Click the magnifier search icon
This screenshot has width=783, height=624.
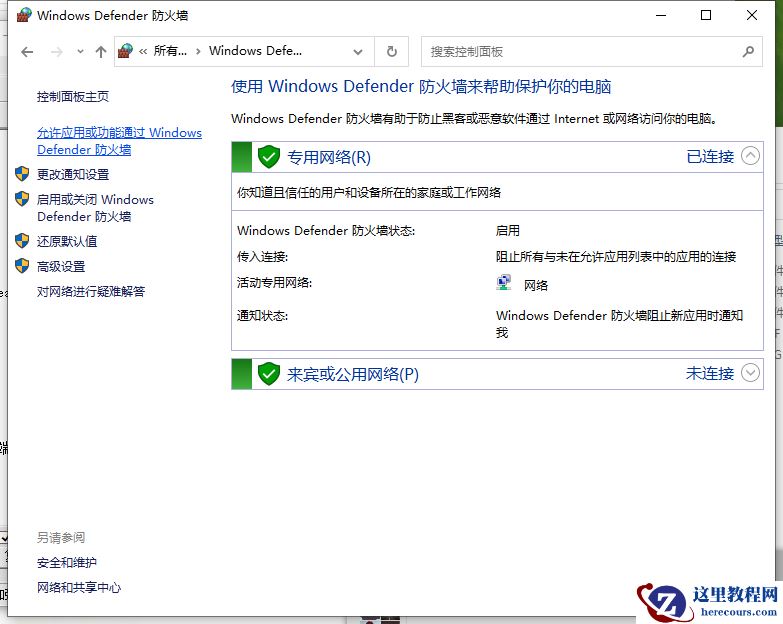(748, 51)
